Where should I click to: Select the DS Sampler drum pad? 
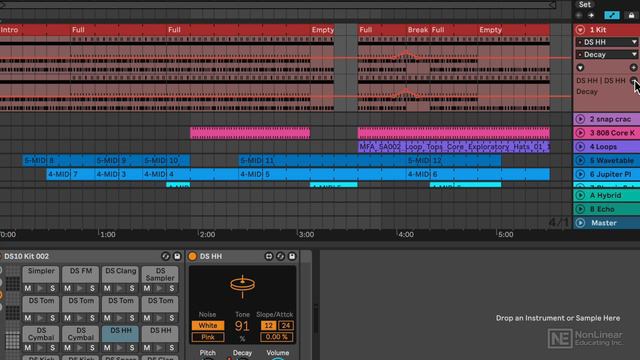[x=160, y=274]
